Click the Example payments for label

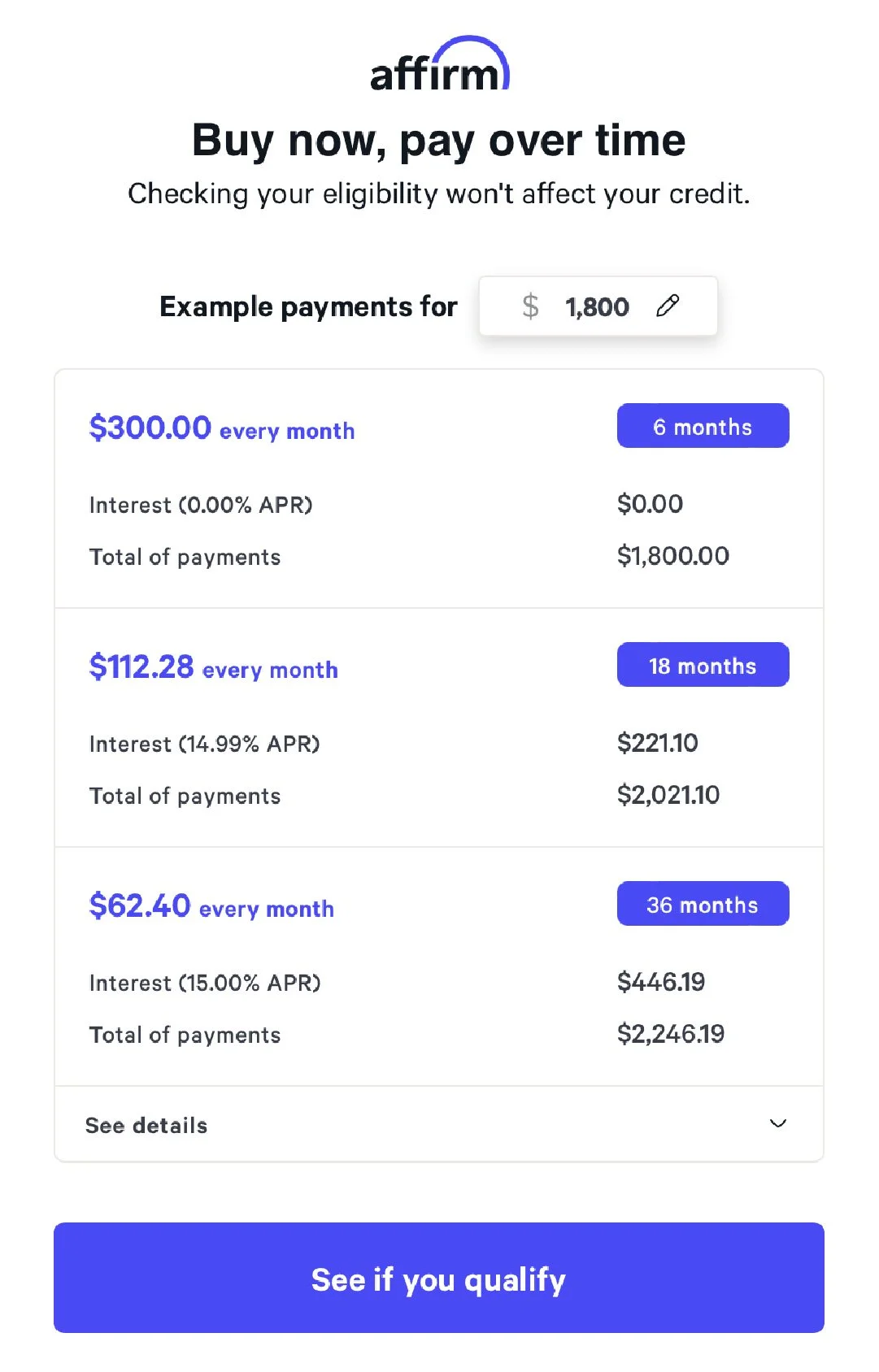tap(308, 306)
